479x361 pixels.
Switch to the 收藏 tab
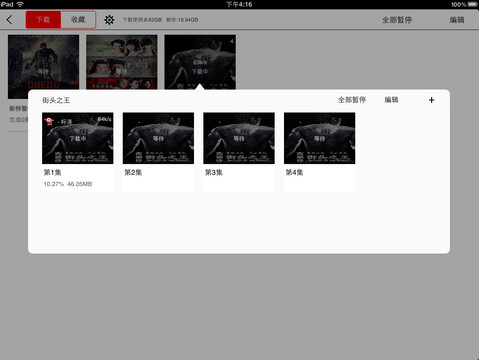(x=78, y=20)
